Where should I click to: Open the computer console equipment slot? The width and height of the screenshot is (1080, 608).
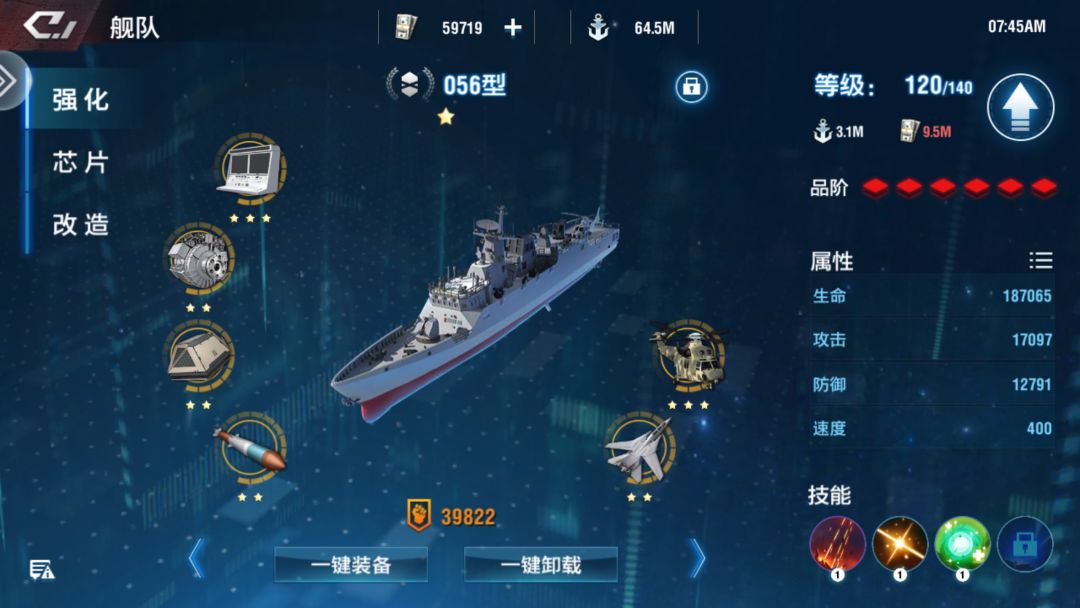(x=251, y=169)
